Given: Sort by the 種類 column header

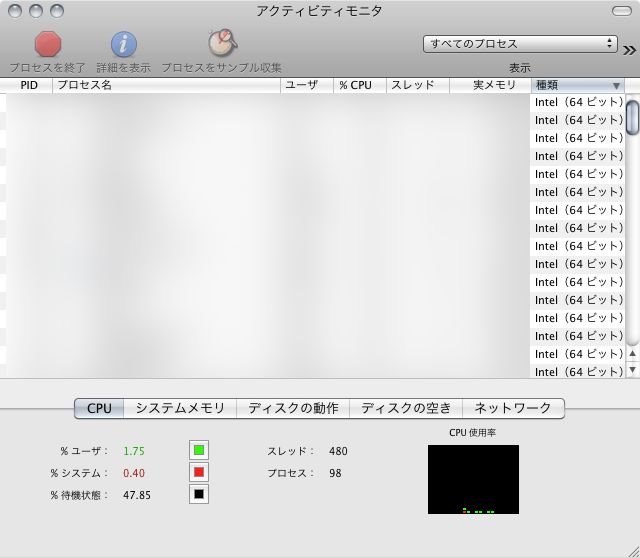Looking at the screenshot, I should coord(578,85).
